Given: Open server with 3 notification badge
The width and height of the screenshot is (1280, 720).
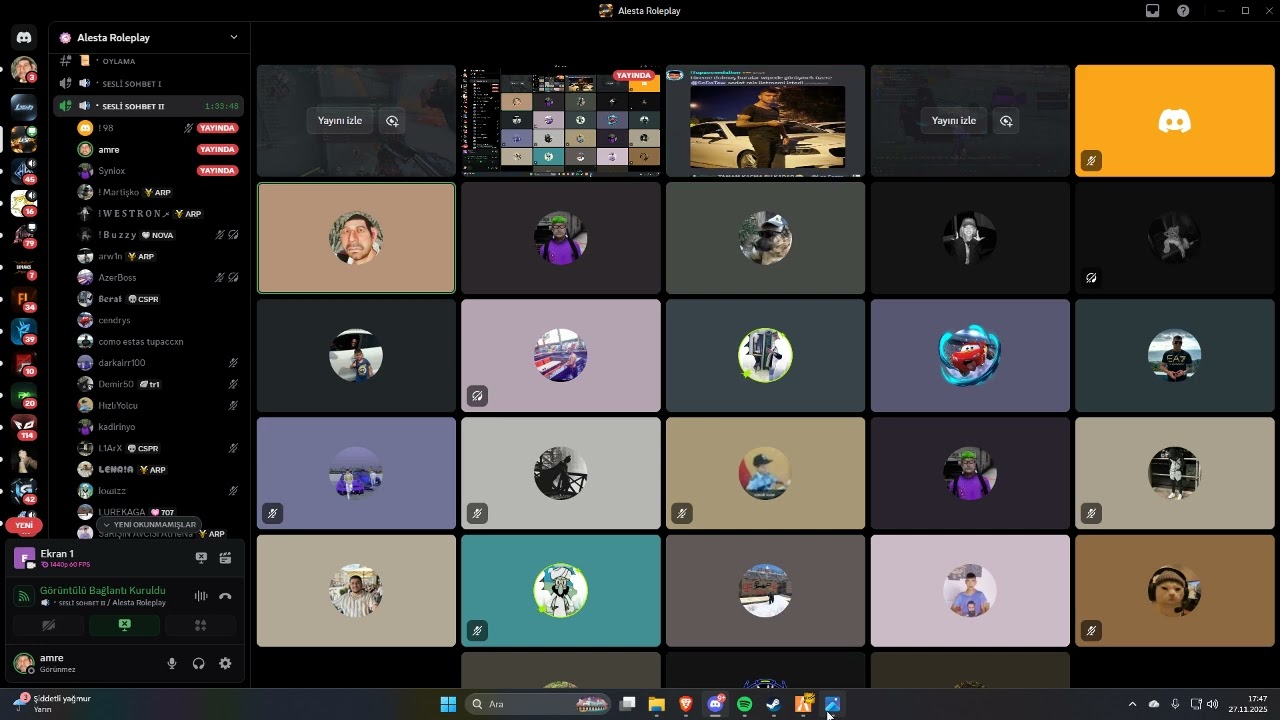Looking at the screenshot, I should [24, 70].
